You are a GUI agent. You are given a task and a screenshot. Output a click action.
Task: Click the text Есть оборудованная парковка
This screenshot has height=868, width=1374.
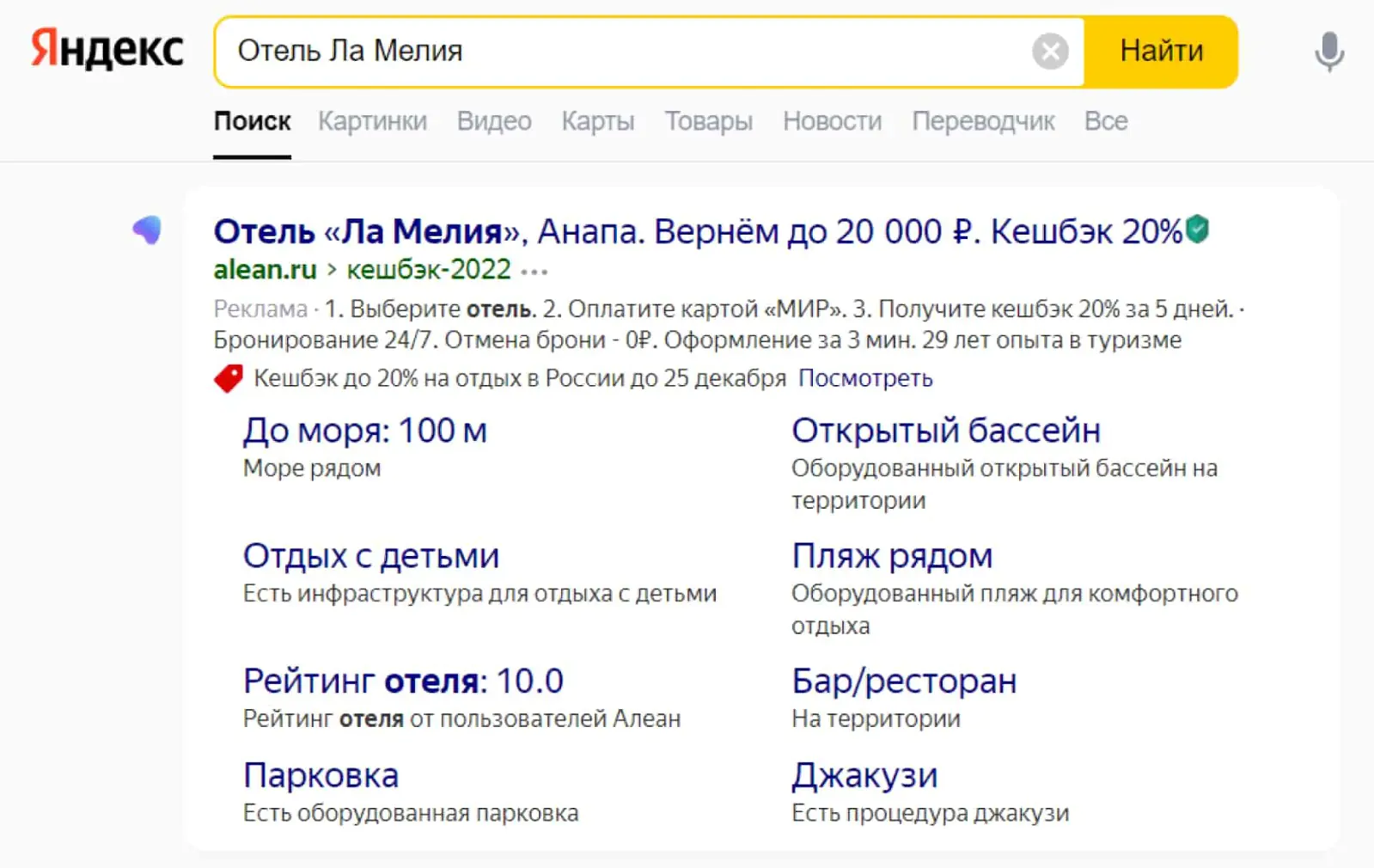[411, 813]
